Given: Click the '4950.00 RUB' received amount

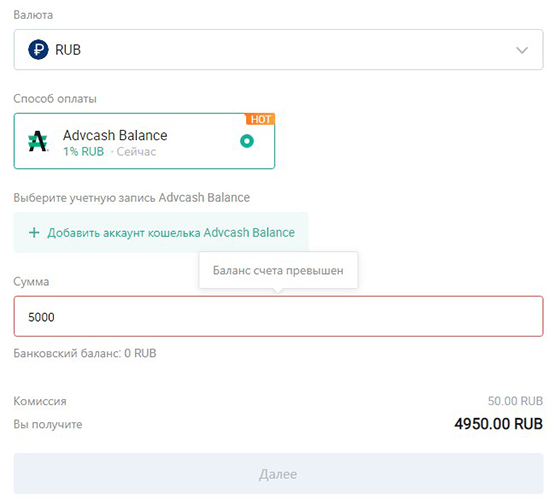Looking at the screenshot, I should (x=499, y=424).
